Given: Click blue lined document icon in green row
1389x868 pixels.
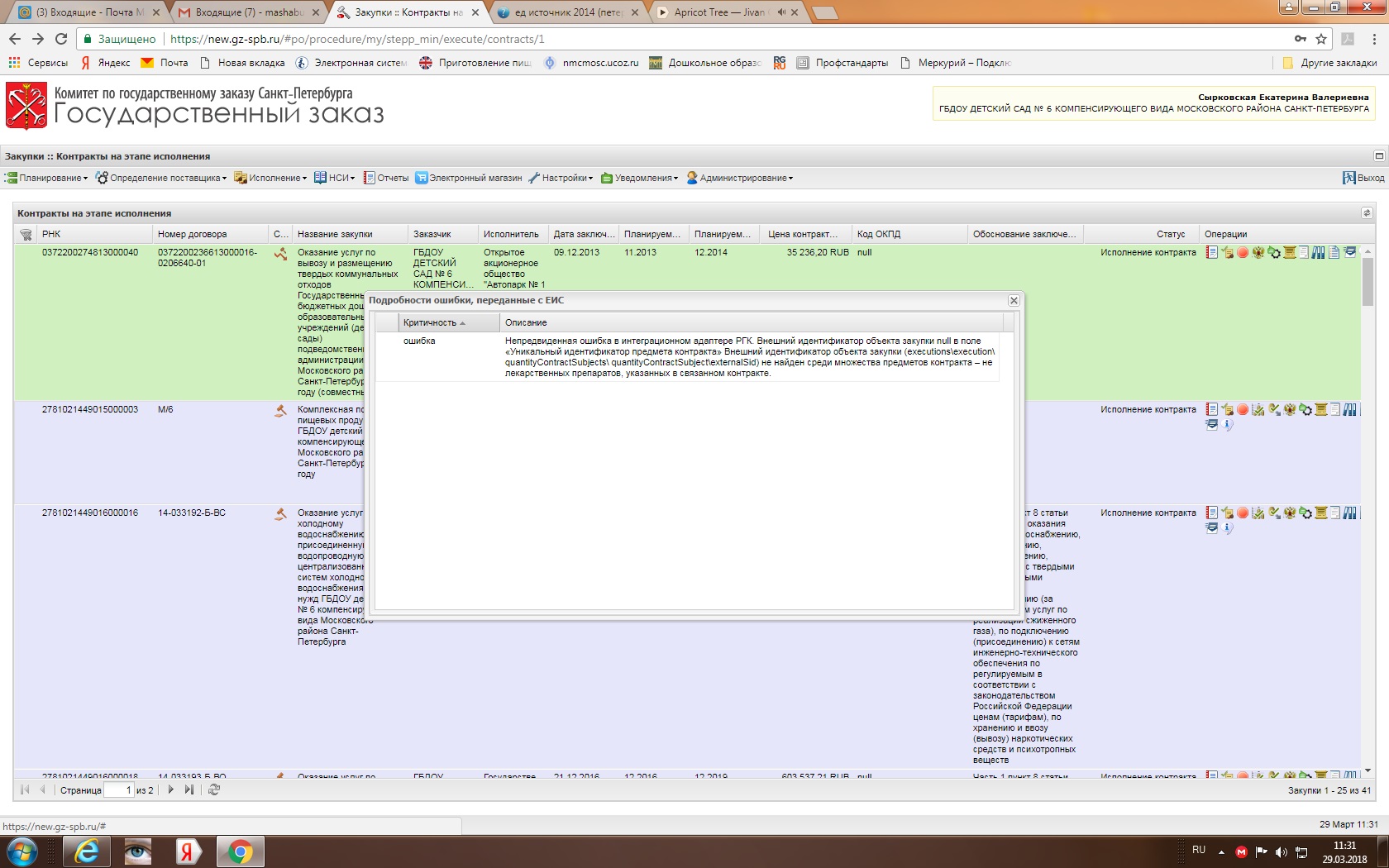Looking at the screenshot, I should point(1334,252).
